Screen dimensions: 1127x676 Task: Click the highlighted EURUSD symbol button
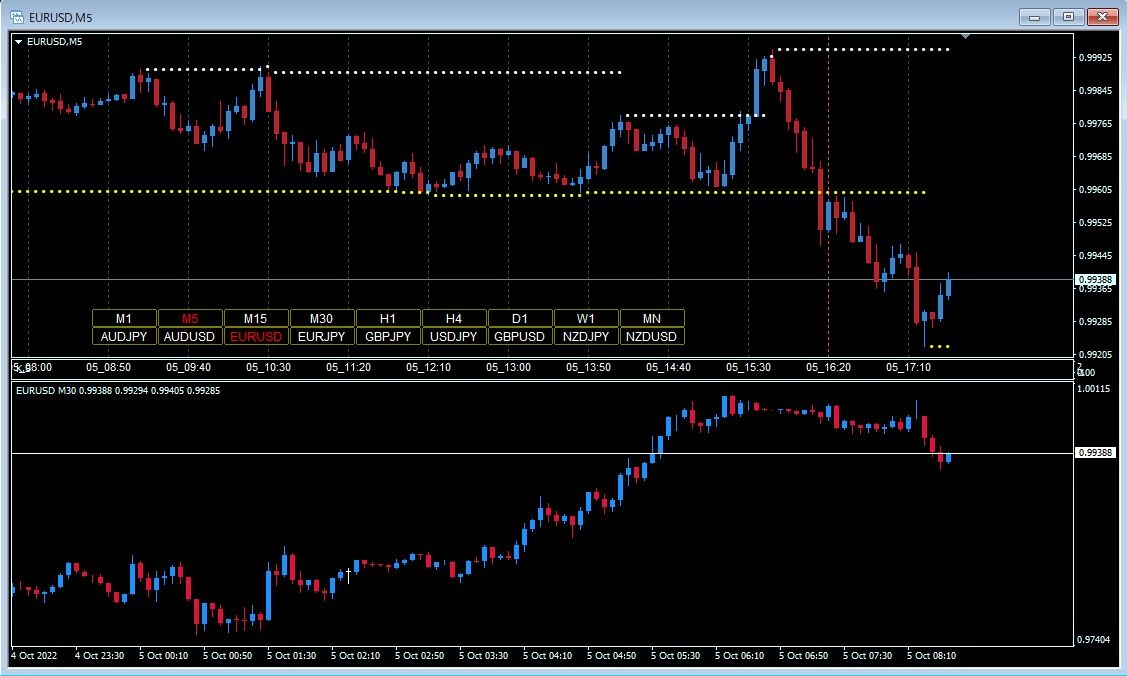pyautogui.click(x=256, y=336)
